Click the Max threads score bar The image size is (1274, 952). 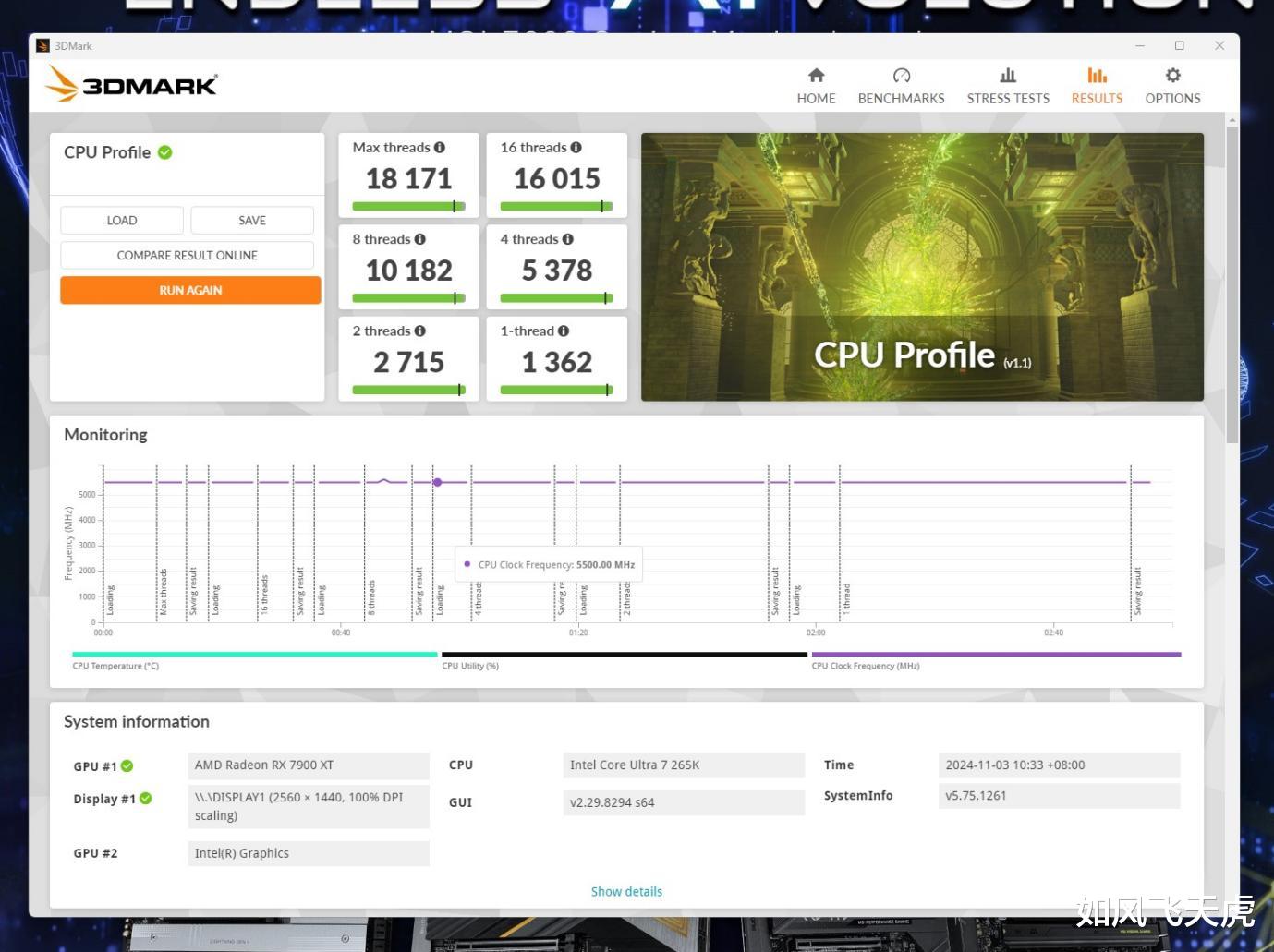pos(408,207)
